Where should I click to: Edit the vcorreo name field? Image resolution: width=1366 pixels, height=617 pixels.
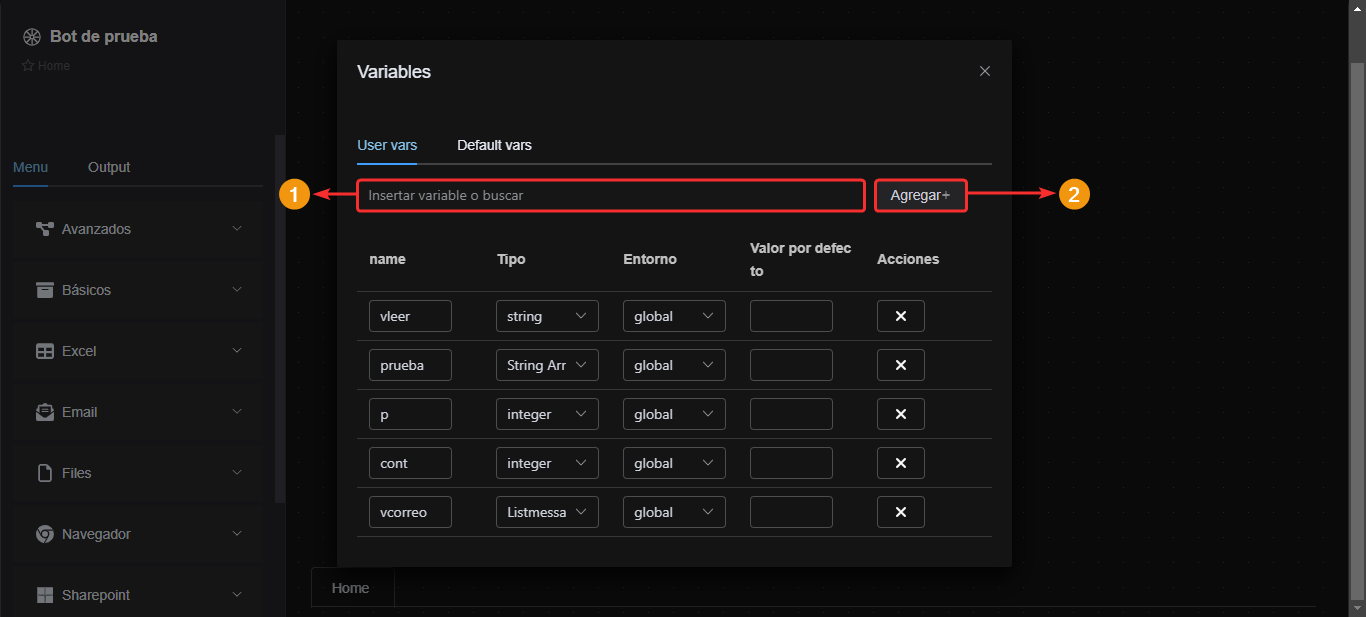(x=410, y=512)
